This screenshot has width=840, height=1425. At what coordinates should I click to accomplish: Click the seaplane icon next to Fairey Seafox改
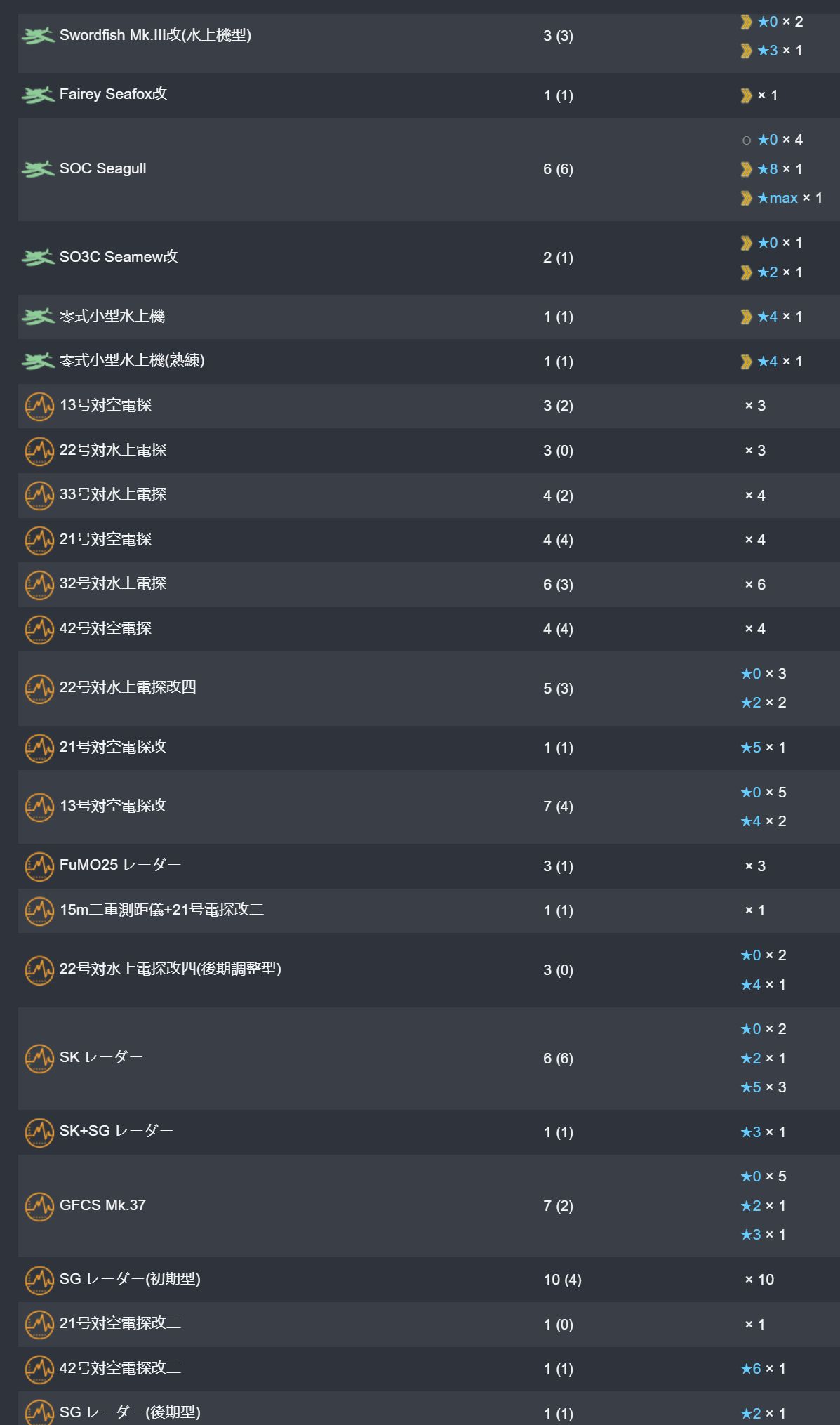[38, 95]
